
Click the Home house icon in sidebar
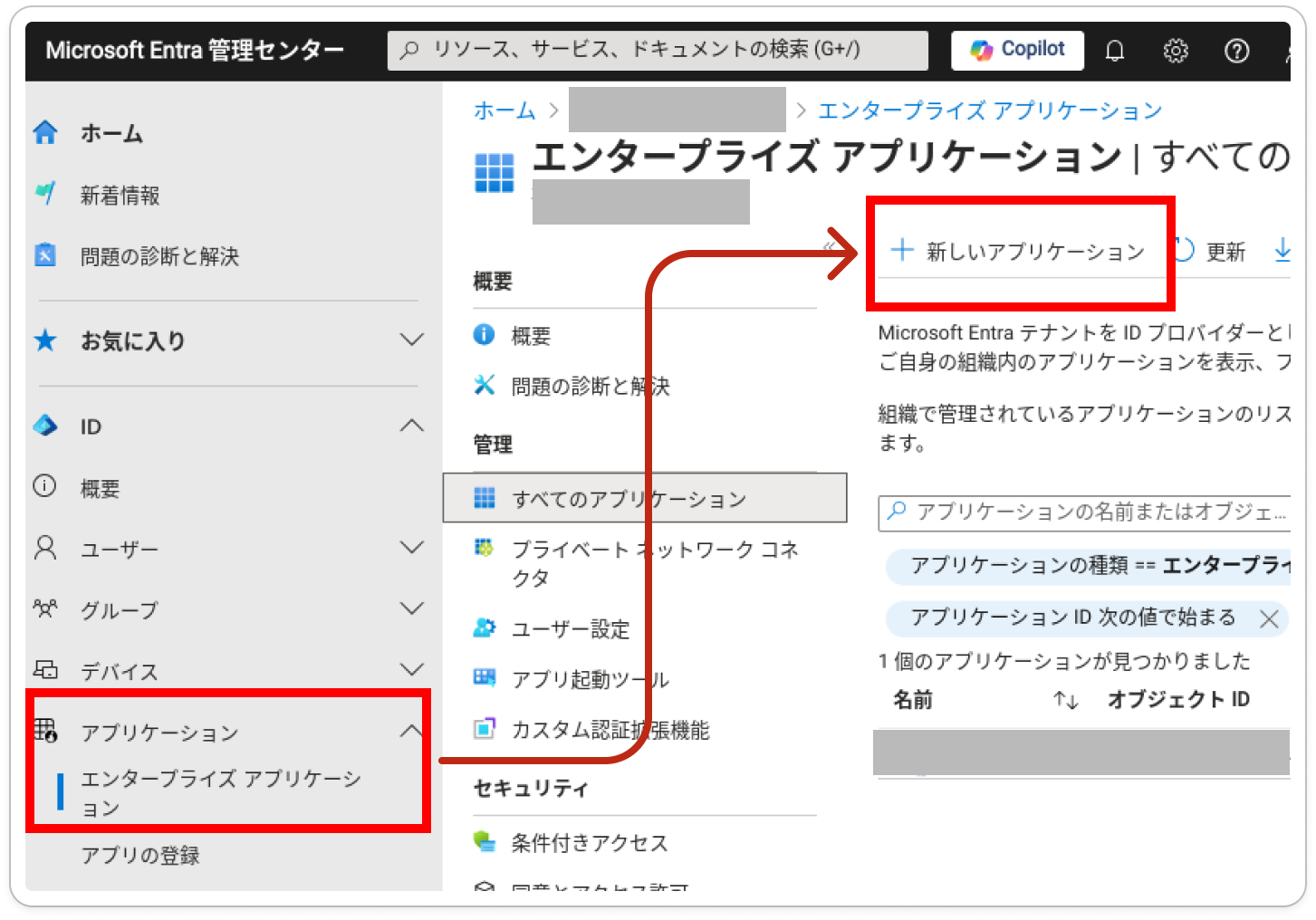tap(45, 133)
